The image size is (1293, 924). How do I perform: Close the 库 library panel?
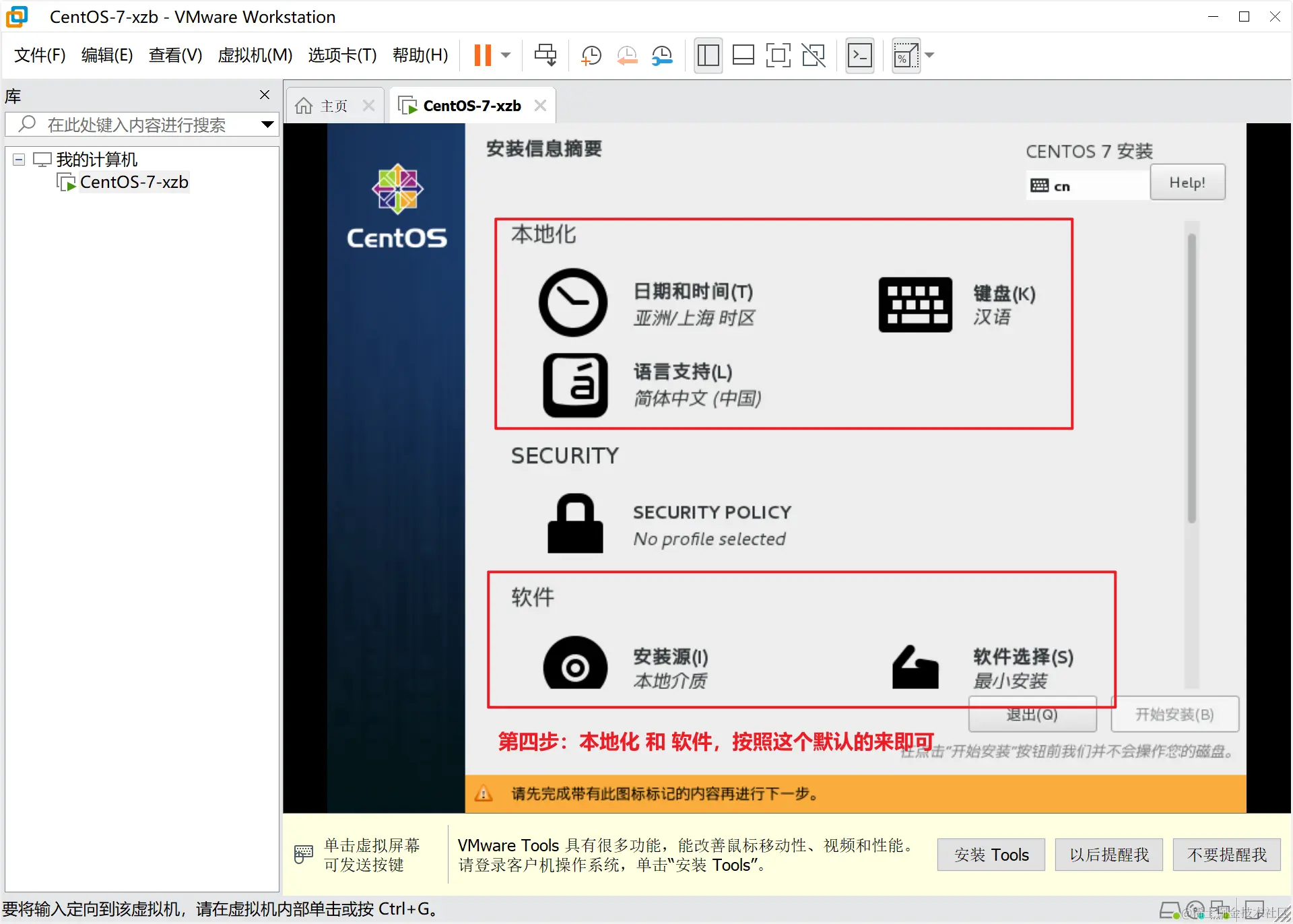[x=265, y=95]
